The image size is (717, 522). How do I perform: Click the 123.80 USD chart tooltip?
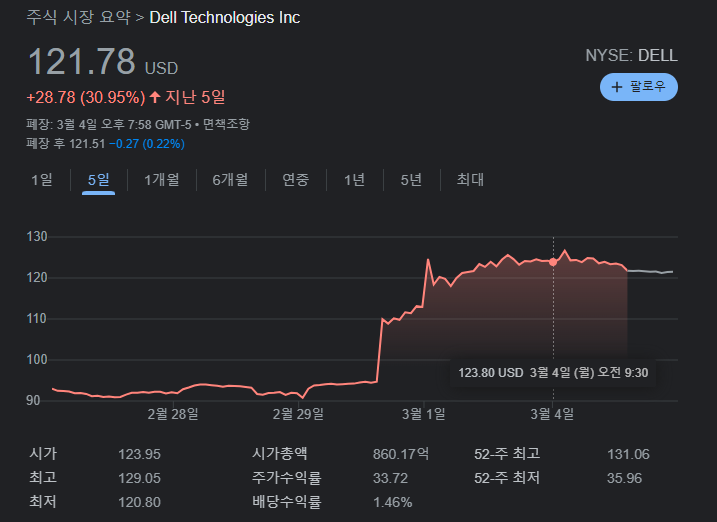point(553,373)
